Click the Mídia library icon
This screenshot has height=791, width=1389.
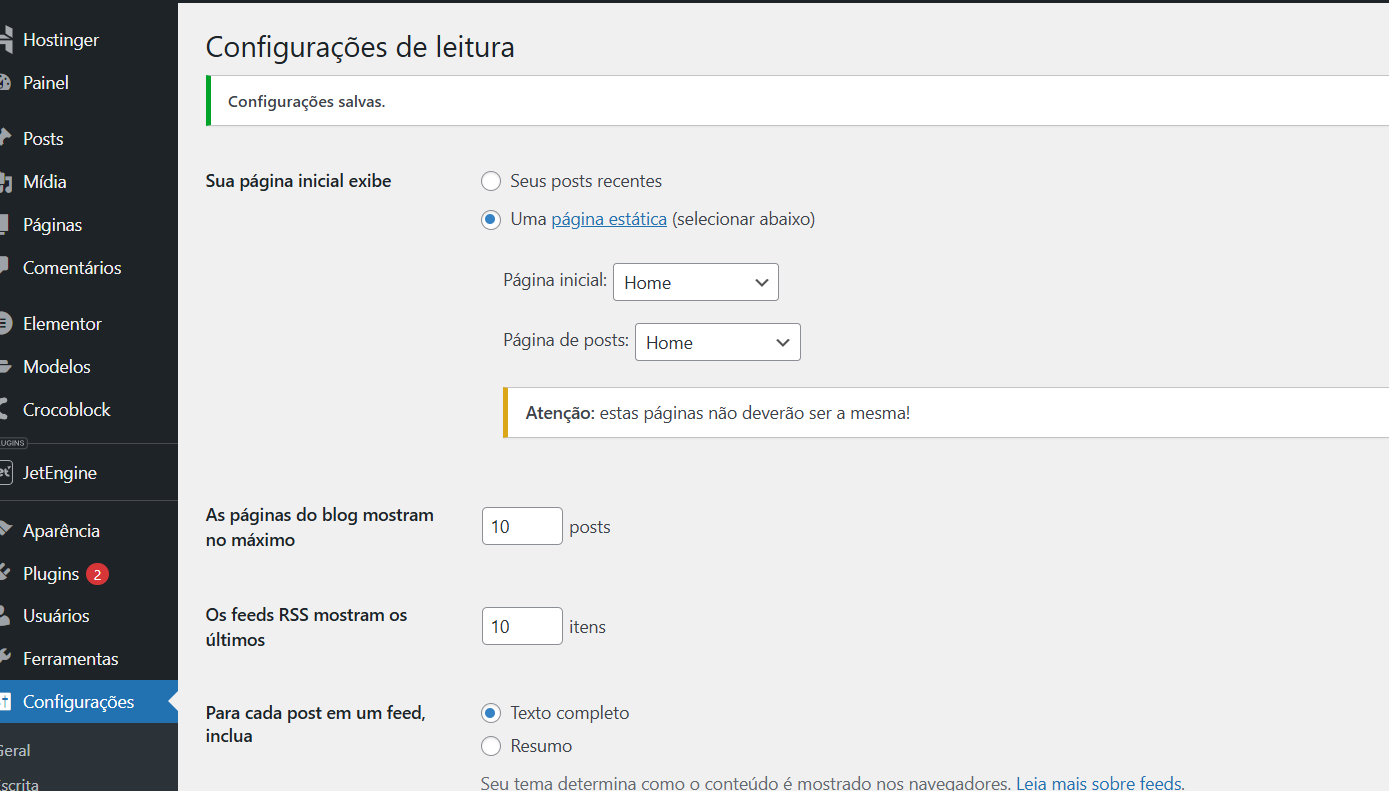click(5, 182)
